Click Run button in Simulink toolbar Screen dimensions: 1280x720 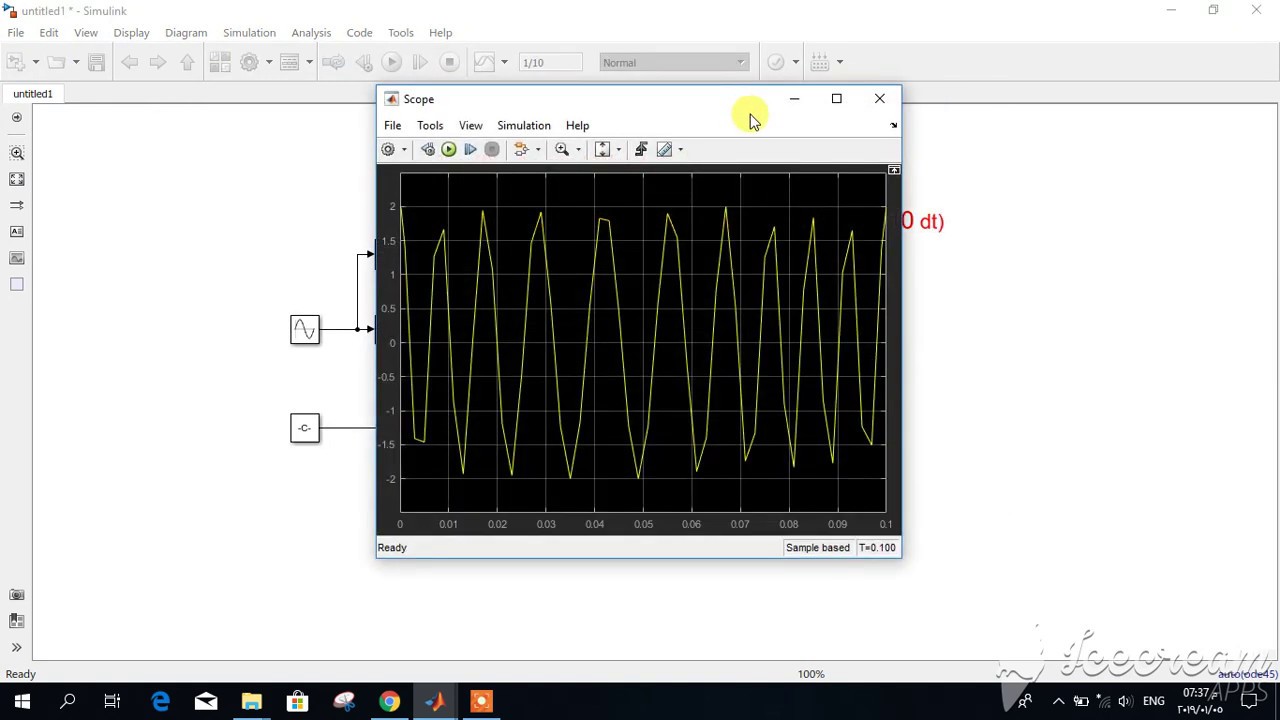click(x=391, y=62)
